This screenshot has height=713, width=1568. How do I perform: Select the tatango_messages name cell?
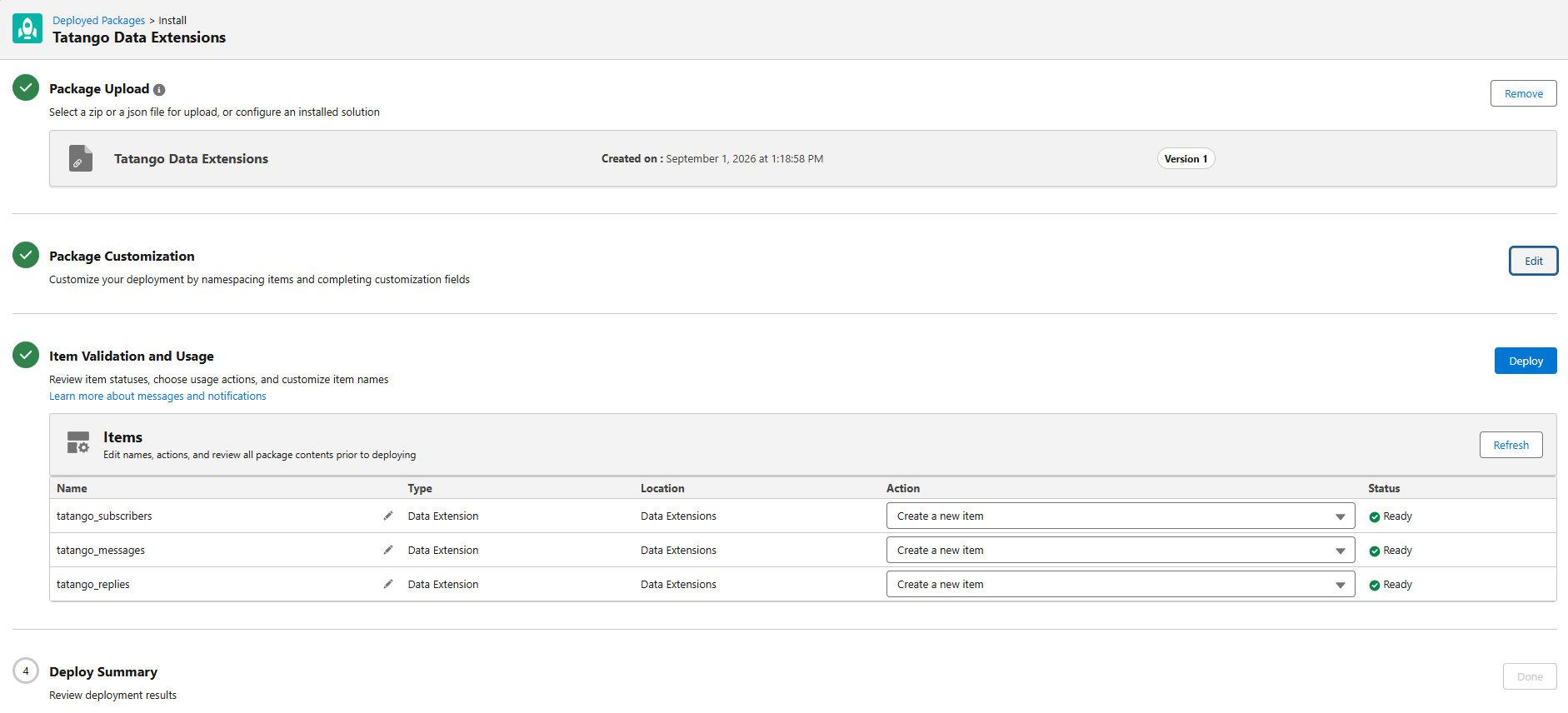point(101,550)
